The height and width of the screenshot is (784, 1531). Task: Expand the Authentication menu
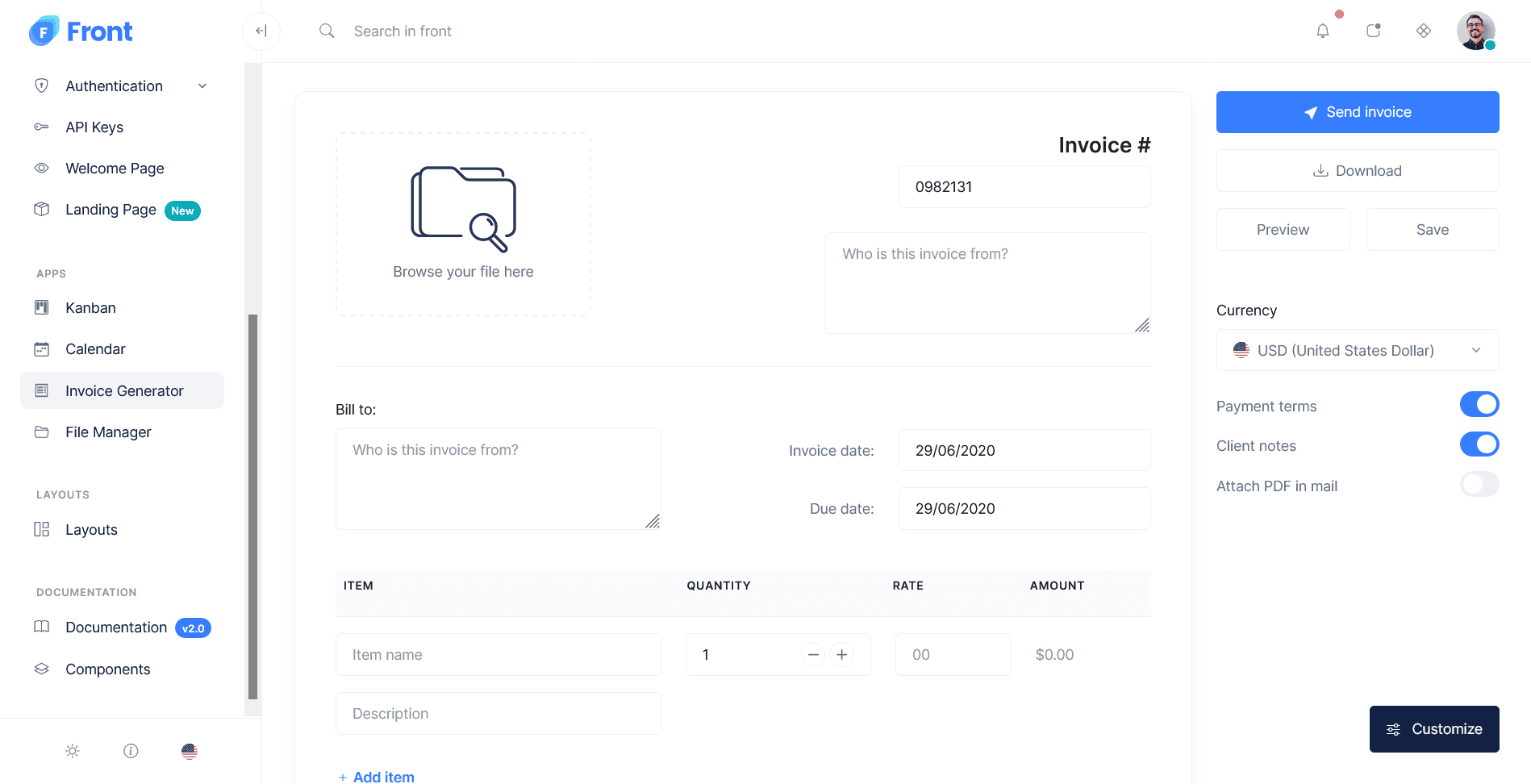[x=122, y=85]
